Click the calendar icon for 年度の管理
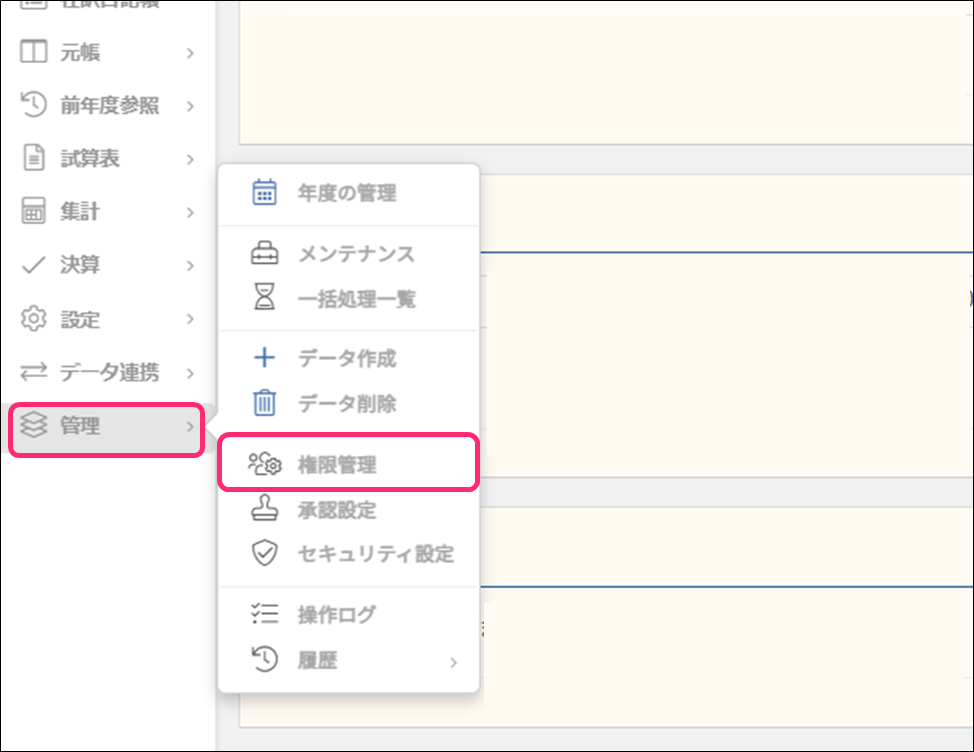The image size is (974, 752). (x=264, y=193)
